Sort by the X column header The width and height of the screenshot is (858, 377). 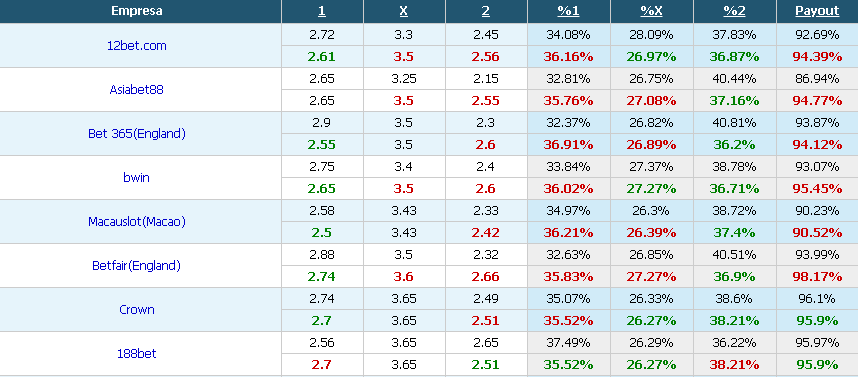point(404,11)
